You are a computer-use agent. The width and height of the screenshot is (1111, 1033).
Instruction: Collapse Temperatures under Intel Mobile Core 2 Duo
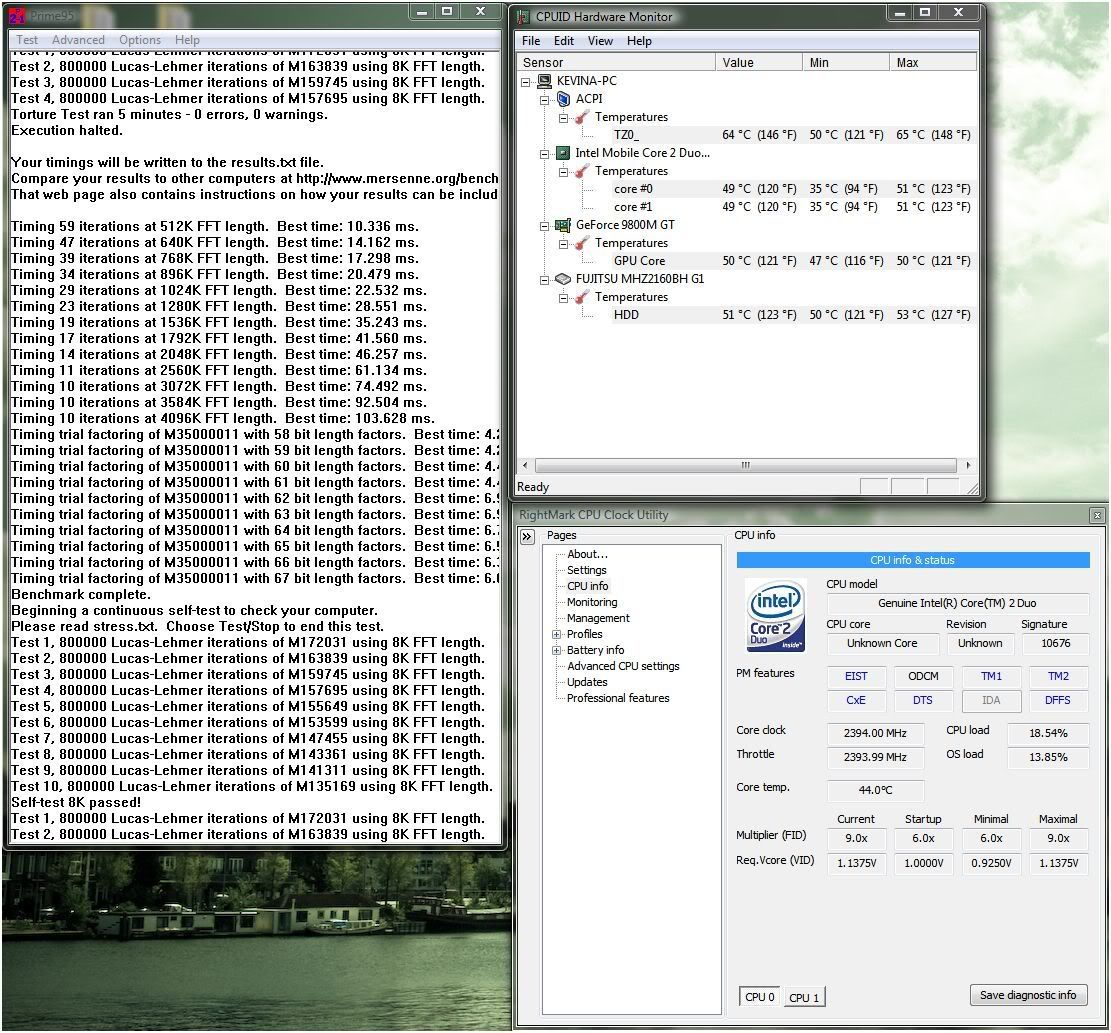click(563, 171)
